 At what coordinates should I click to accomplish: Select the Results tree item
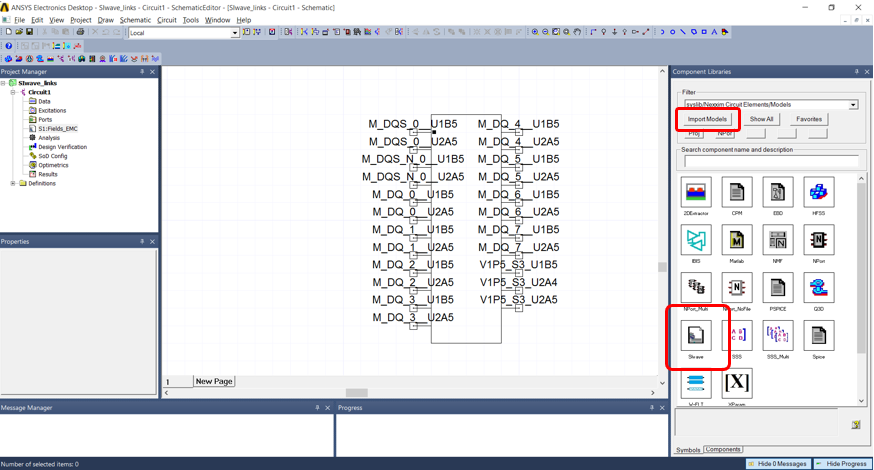pyautogui.click(x=43, y=174)
